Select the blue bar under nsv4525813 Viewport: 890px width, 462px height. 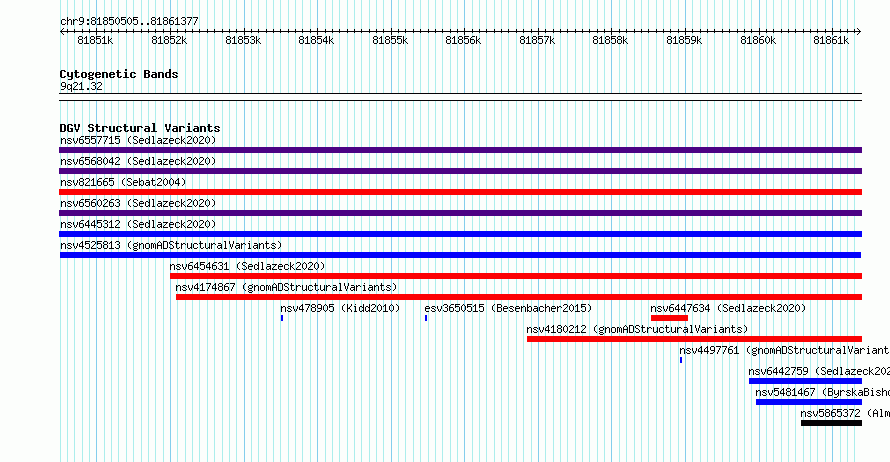tap(460, 255)
